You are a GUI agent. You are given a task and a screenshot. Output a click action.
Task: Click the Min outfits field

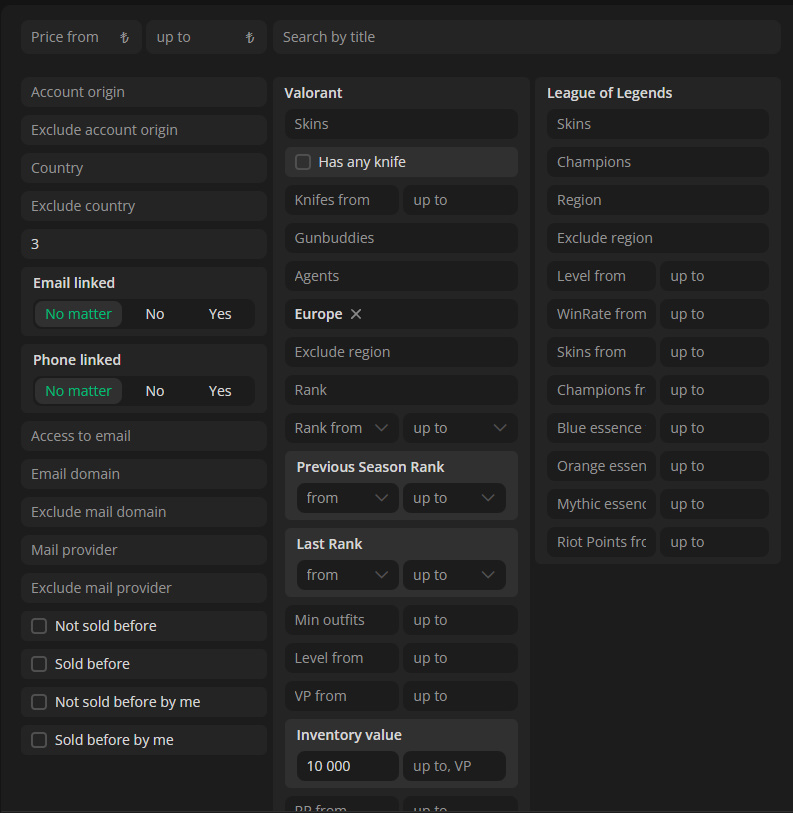342,620
